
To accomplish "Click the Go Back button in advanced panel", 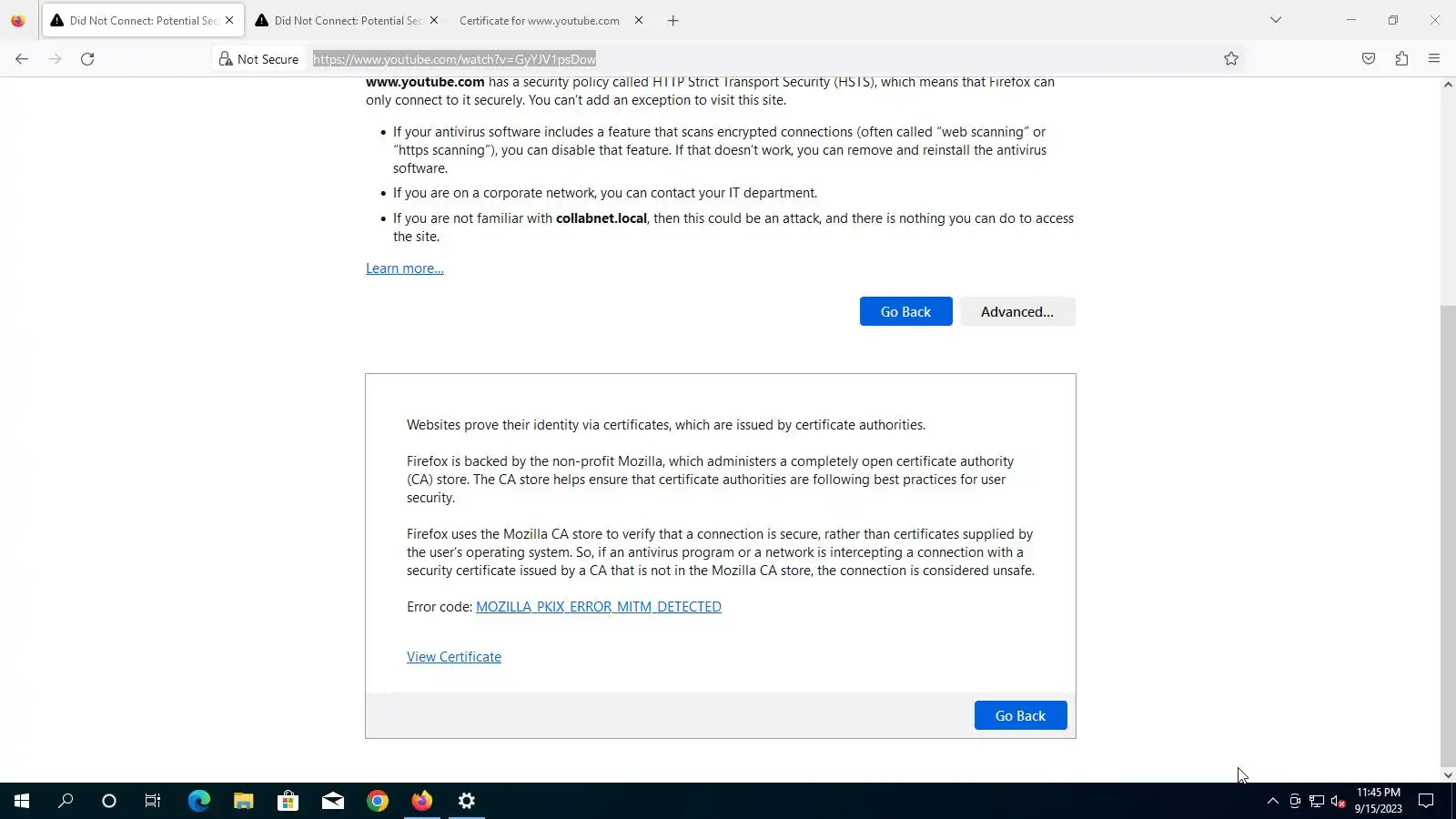I will pos(1020,715).
